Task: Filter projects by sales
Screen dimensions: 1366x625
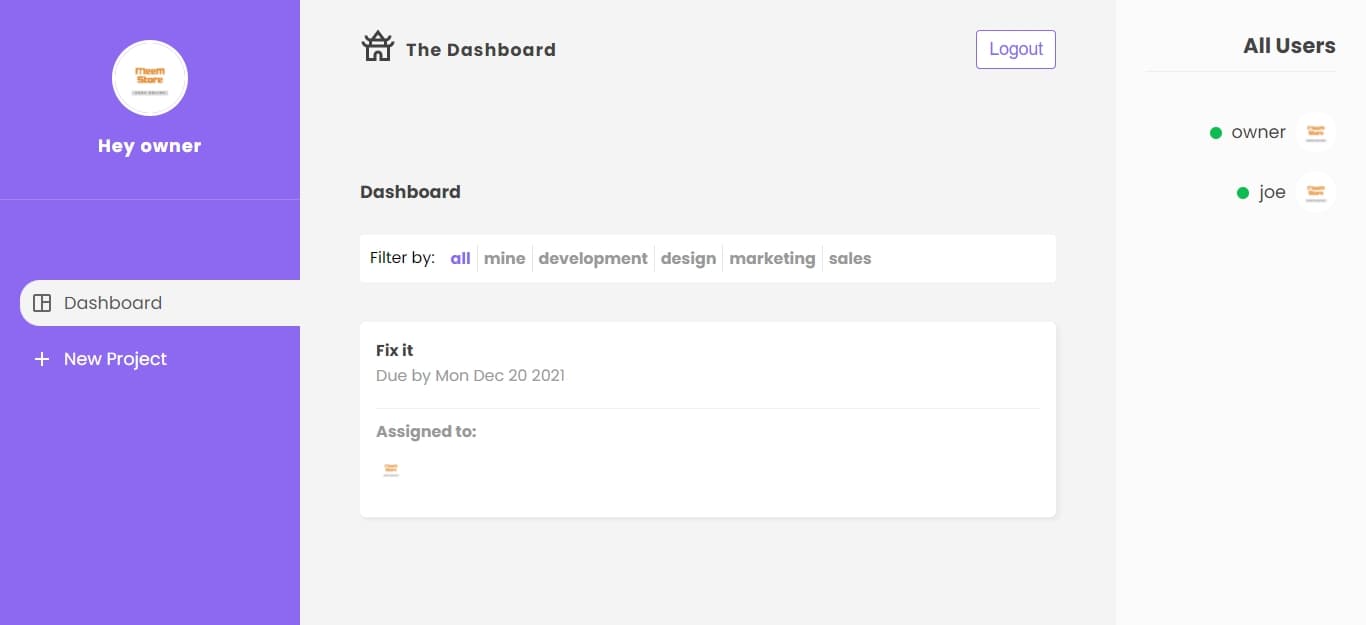Action: click(x=850, y=258)
